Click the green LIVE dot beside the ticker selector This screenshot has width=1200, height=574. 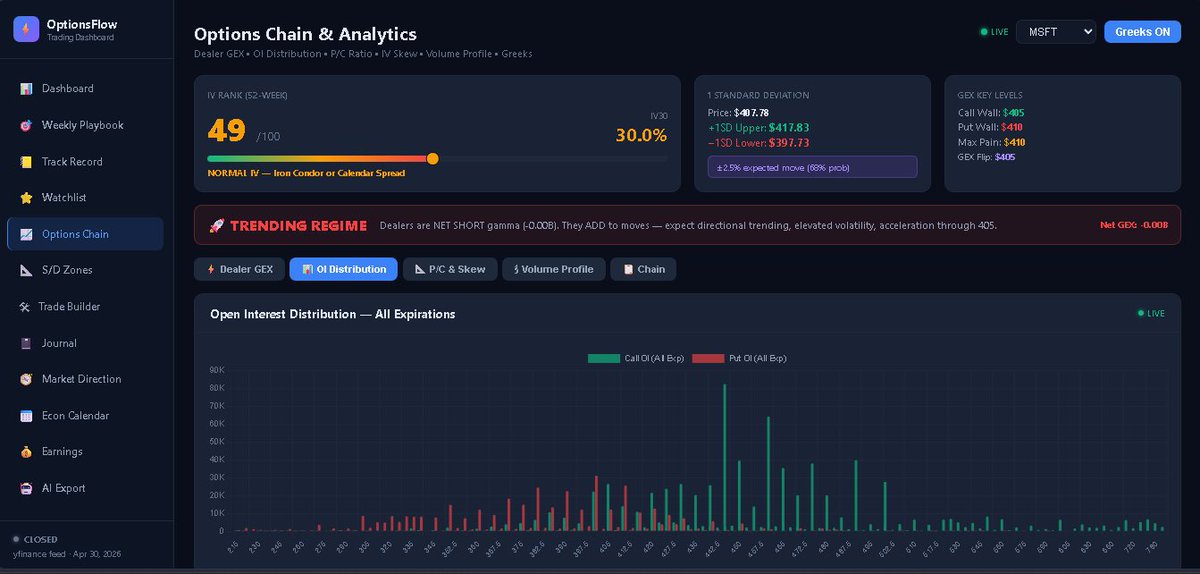[984, 32]
